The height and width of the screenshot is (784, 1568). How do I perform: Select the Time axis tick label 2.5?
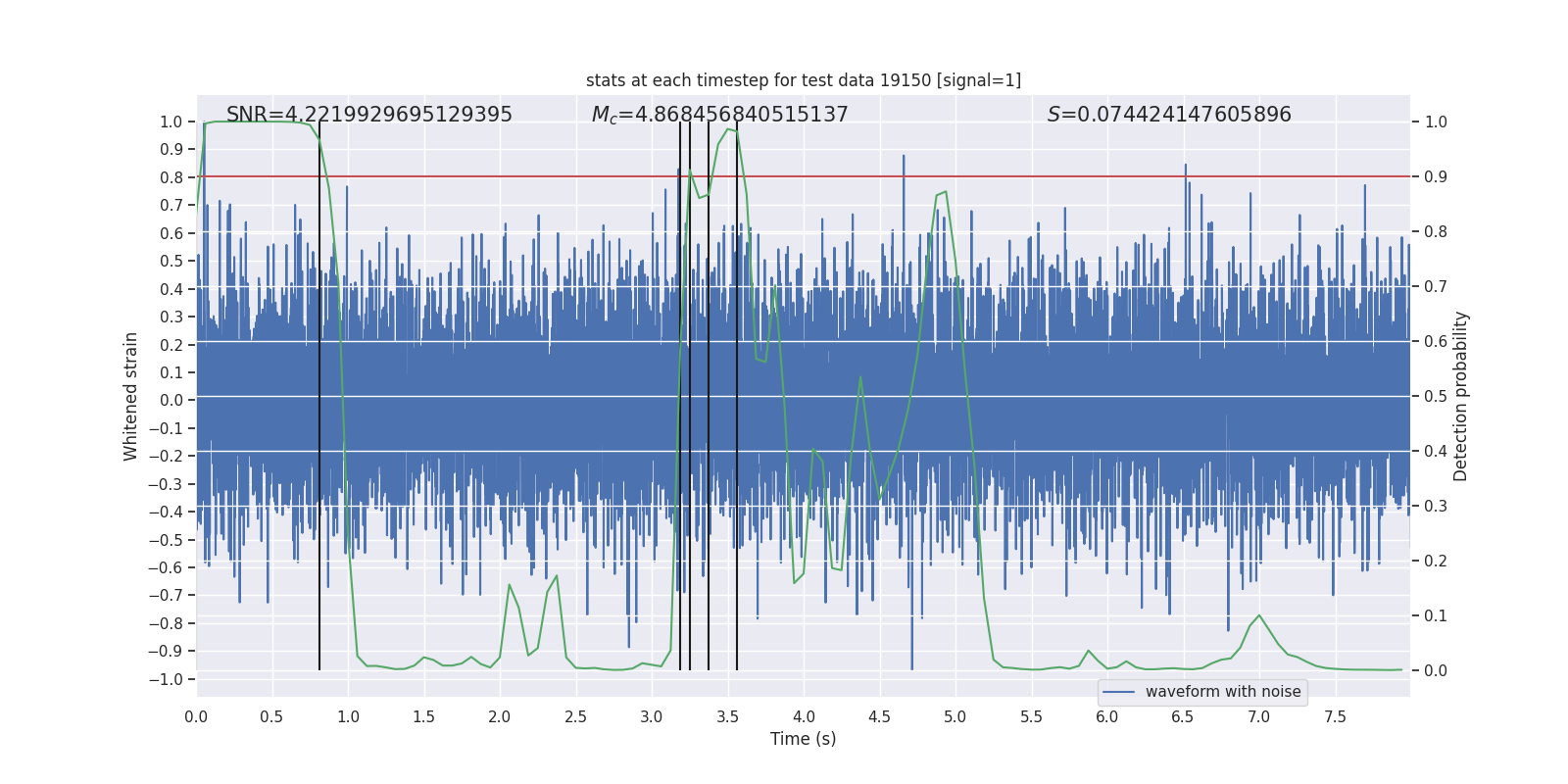pyautogui.click(x=575, y=717)
